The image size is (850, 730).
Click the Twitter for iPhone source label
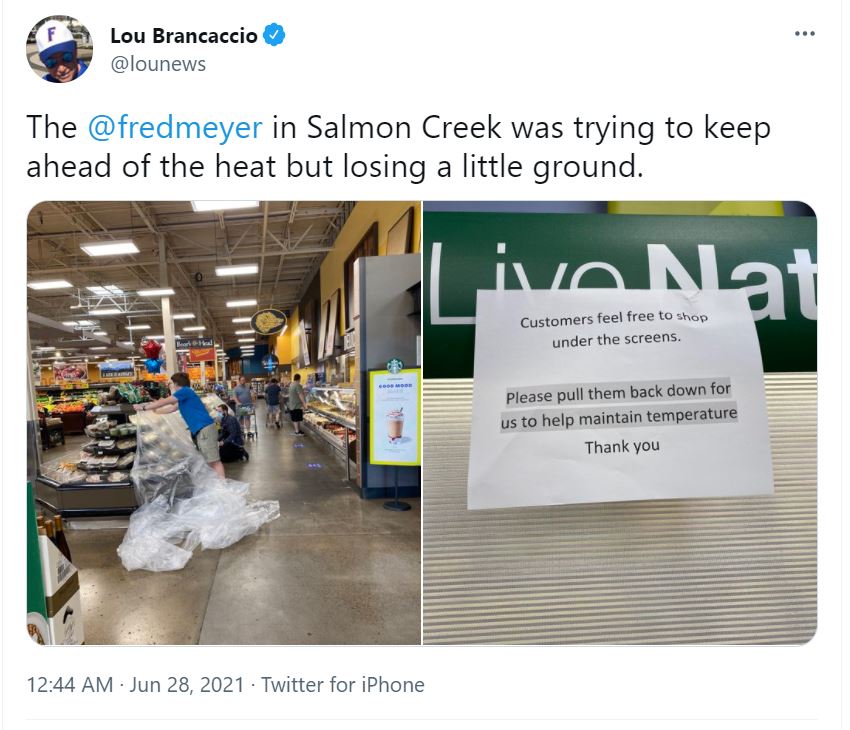[343, 684]
